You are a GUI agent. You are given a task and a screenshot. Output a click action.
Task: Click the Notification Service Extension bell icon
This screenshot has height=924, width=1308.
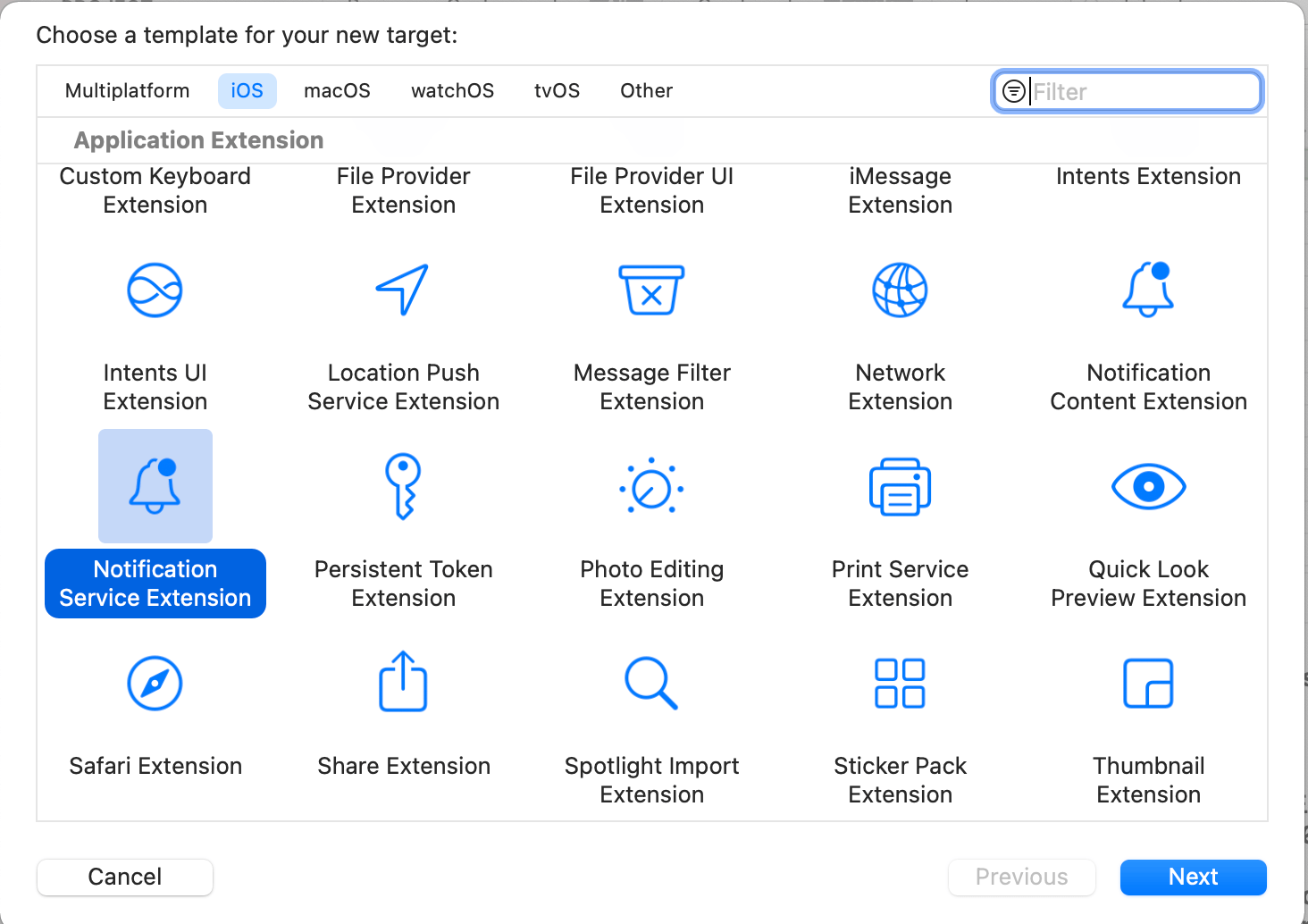click(x=155, y=486)
